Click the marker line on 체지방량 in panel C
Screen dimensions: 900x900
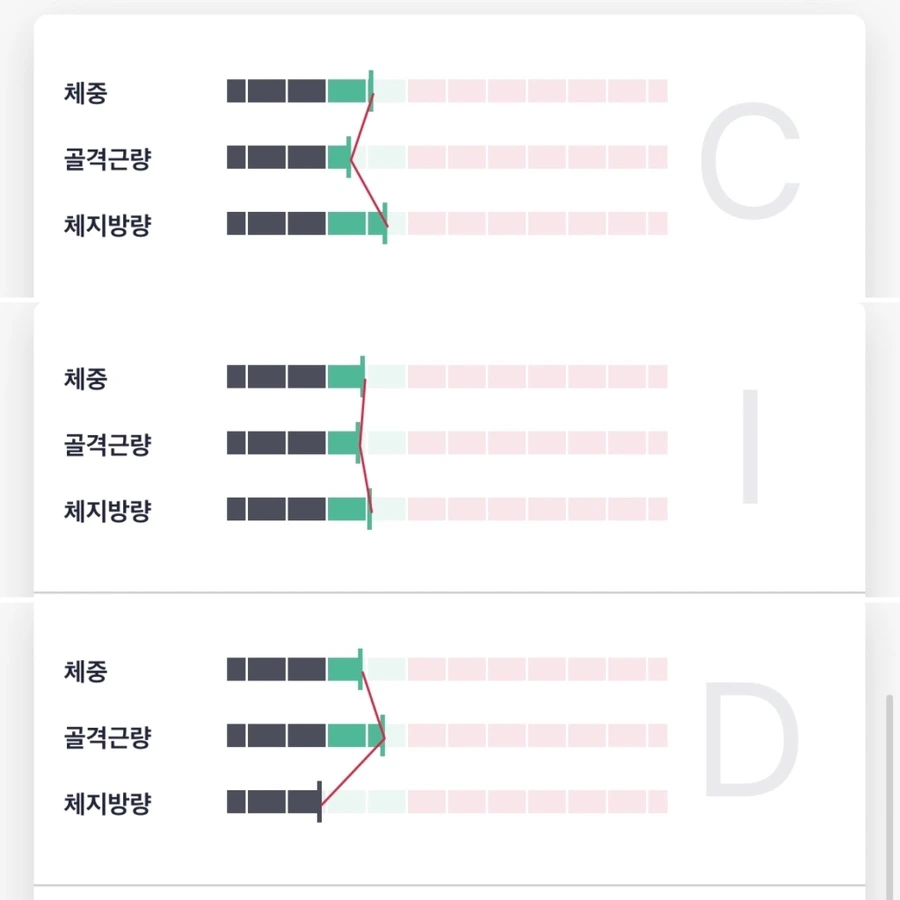click(x=384, y=225)
